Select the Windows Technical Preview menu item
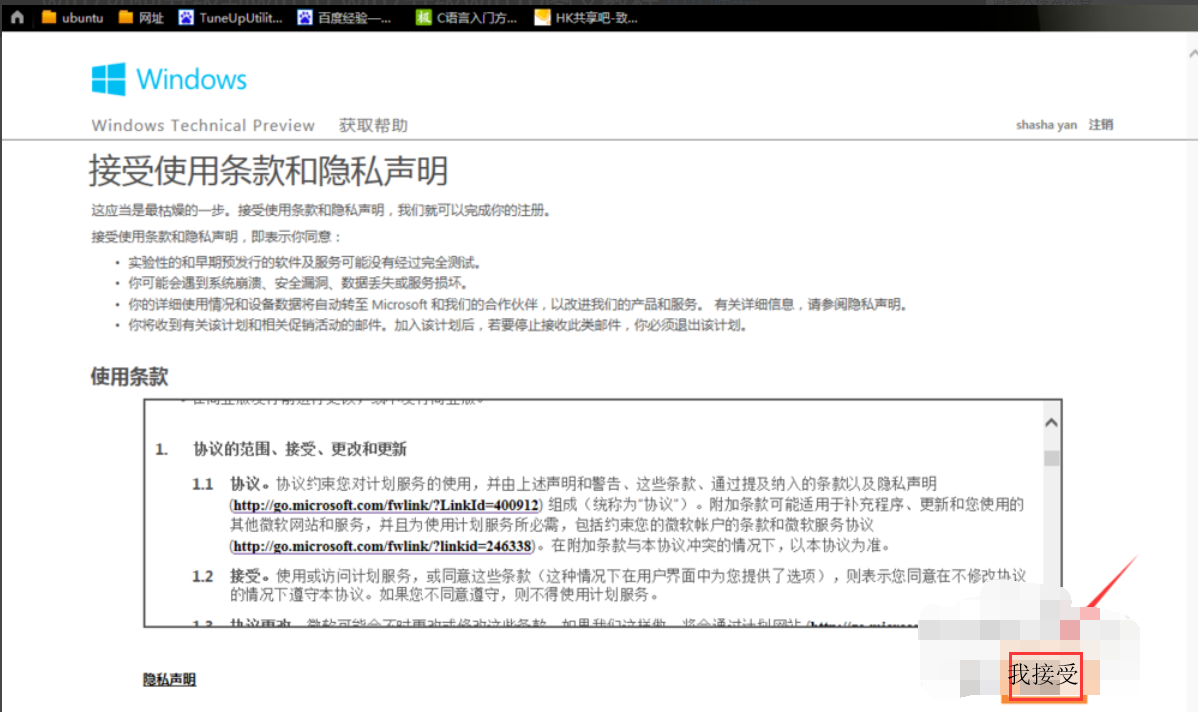The width and height of the screenshot is (1198, 712). [203, 125]
